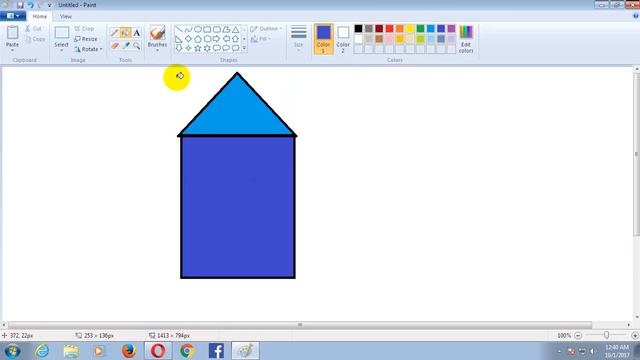Select the Eraser tool
640x360 pixels.
coord(115,46)
